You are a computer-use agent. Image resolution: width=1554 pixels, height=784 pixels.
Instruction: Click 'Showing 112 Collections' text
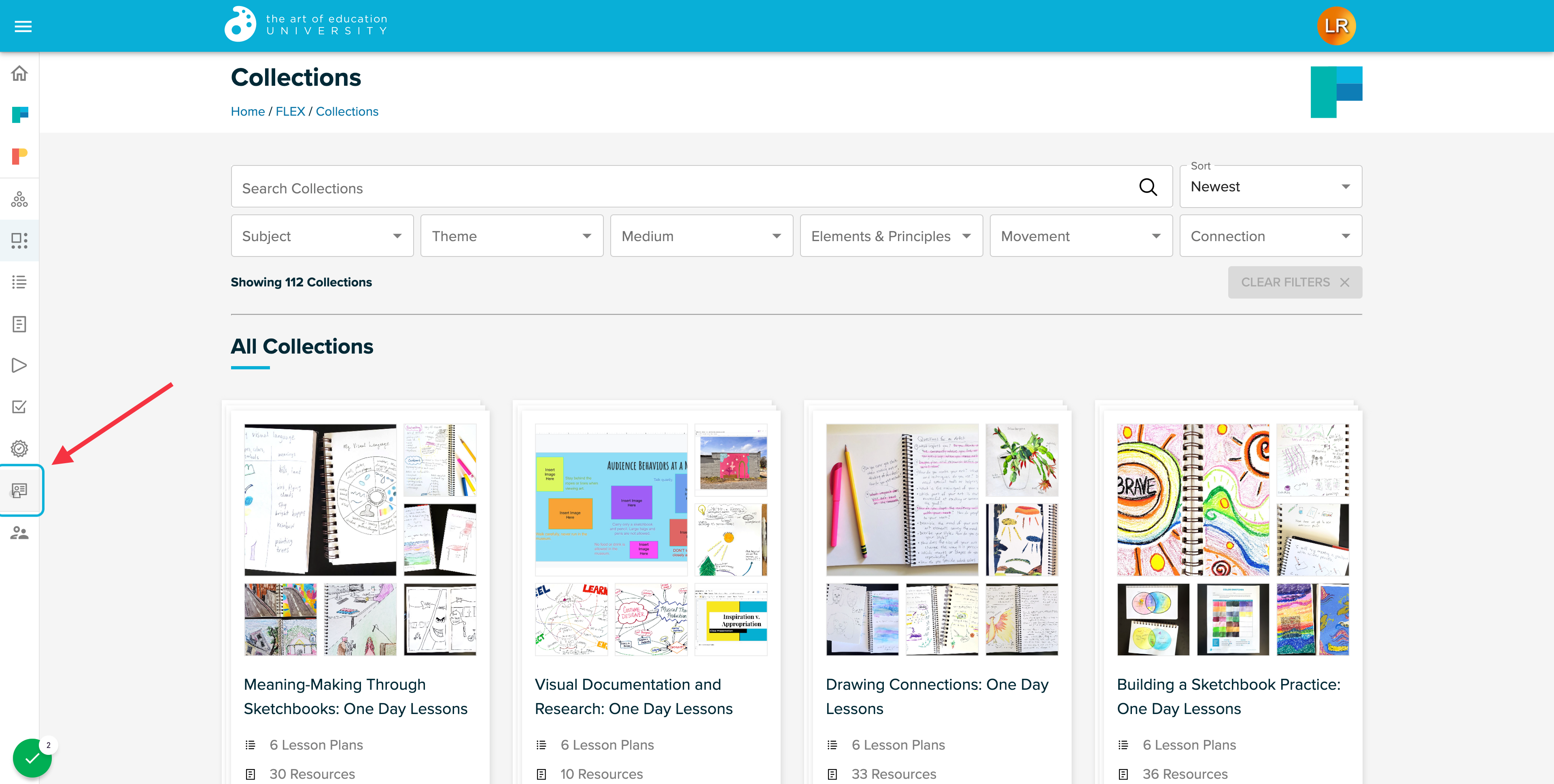pos(301,282)
